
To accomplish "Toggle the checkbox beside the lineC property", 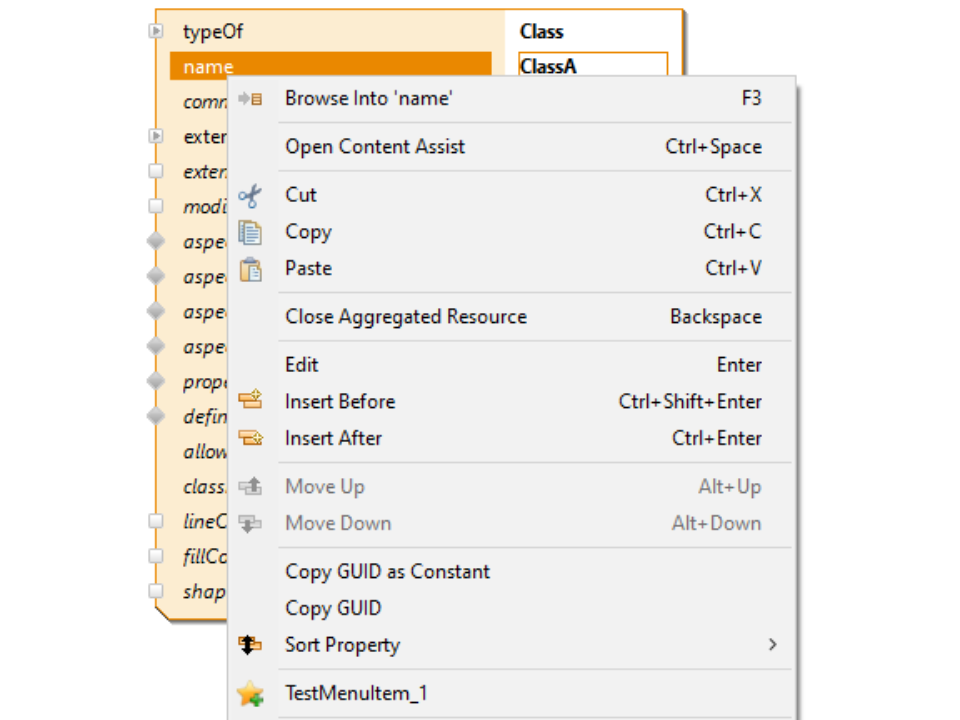I will coord(156,521).
